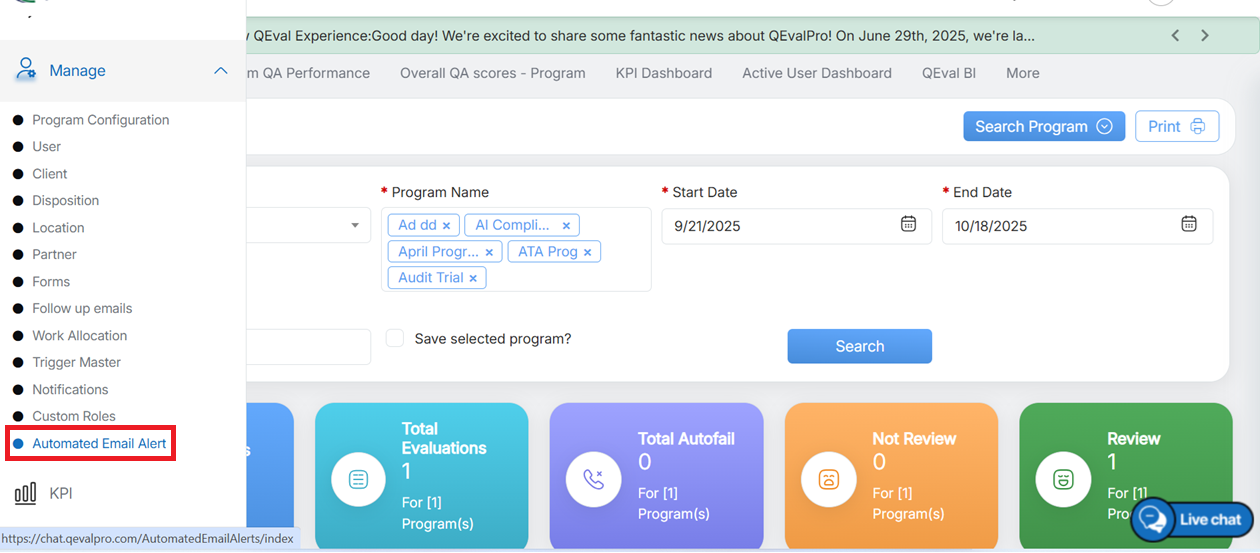The height and width of the screenshot is (553, 1260).
Task: Open the Start Date calendar icon
Action: (x=908, y=224)
